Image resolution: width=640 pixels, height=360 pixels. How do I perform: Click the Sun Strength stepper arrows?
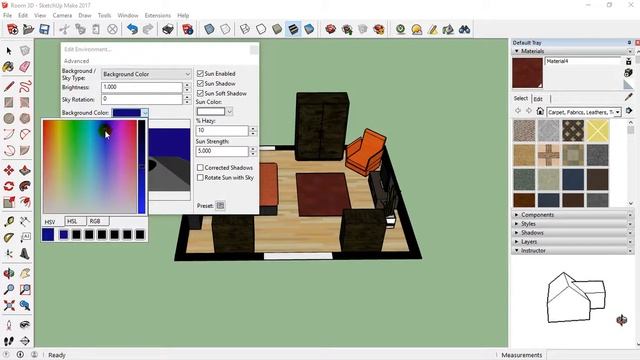click(x=253, y=151)
